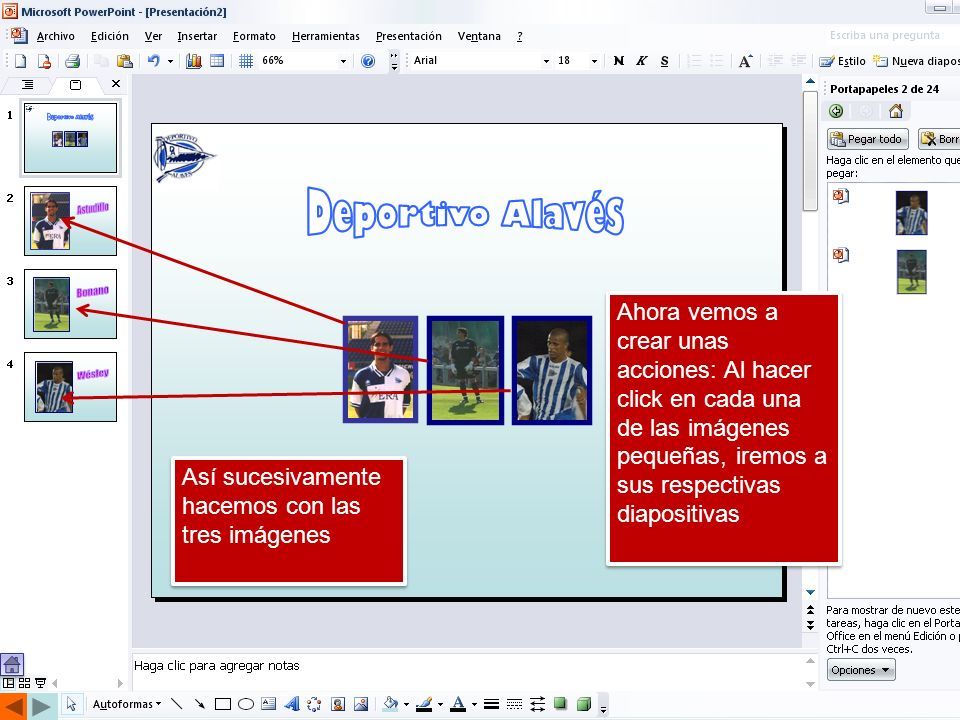Click the Nueva diapositiva button
Image resolution: width=960 pixels, height=720 pixels.
click(x=916, y=61)
